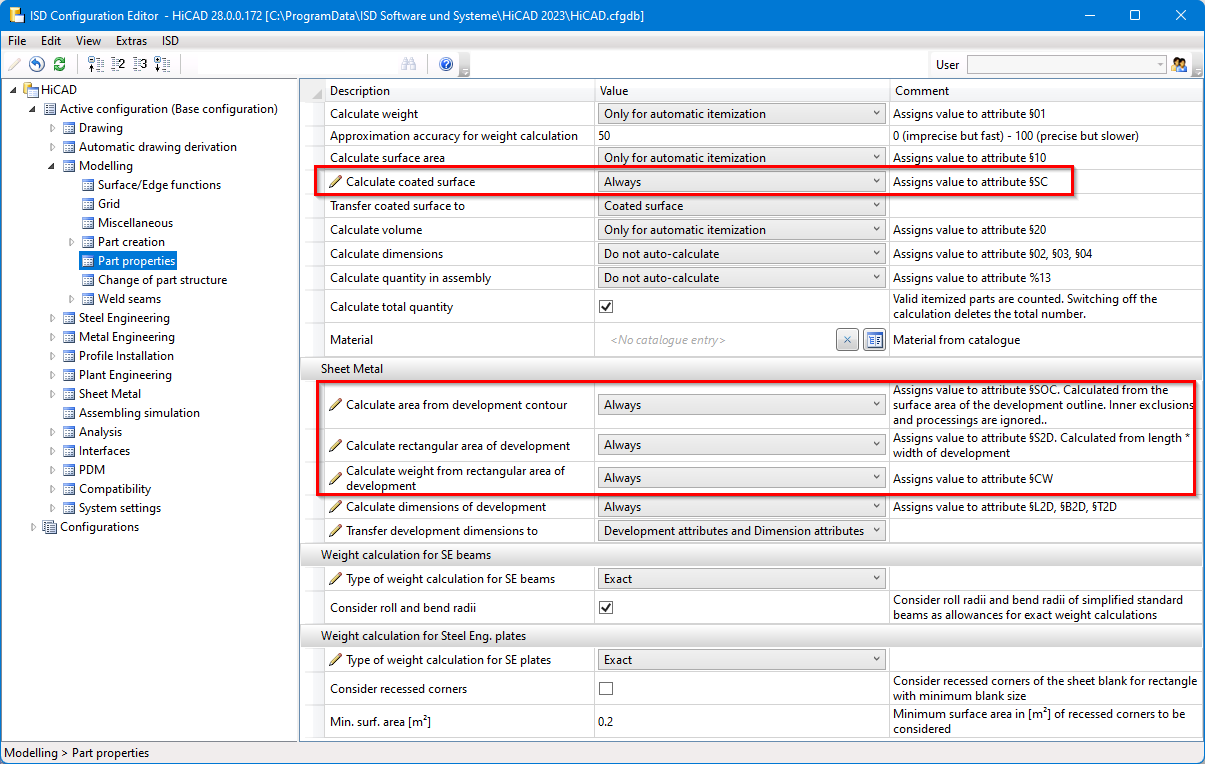Viewport: 1205px width, 764px height.
Task: Open the Extras menu
Action: coord(131,41)
